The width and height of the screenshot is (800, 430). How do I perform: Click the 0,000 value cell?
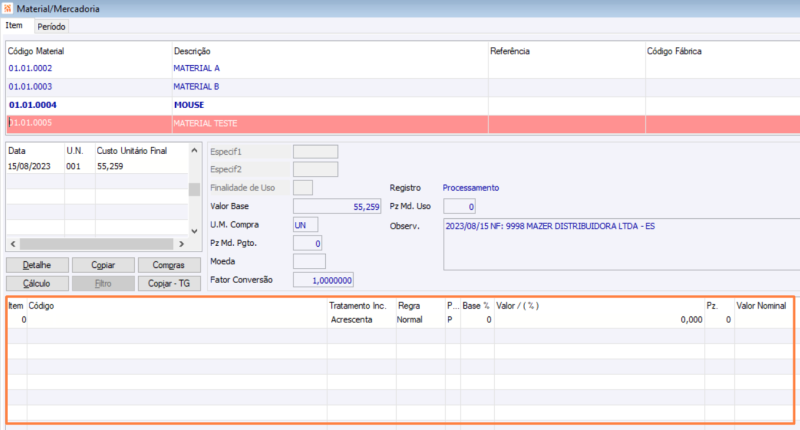click(x=691, y=320)
